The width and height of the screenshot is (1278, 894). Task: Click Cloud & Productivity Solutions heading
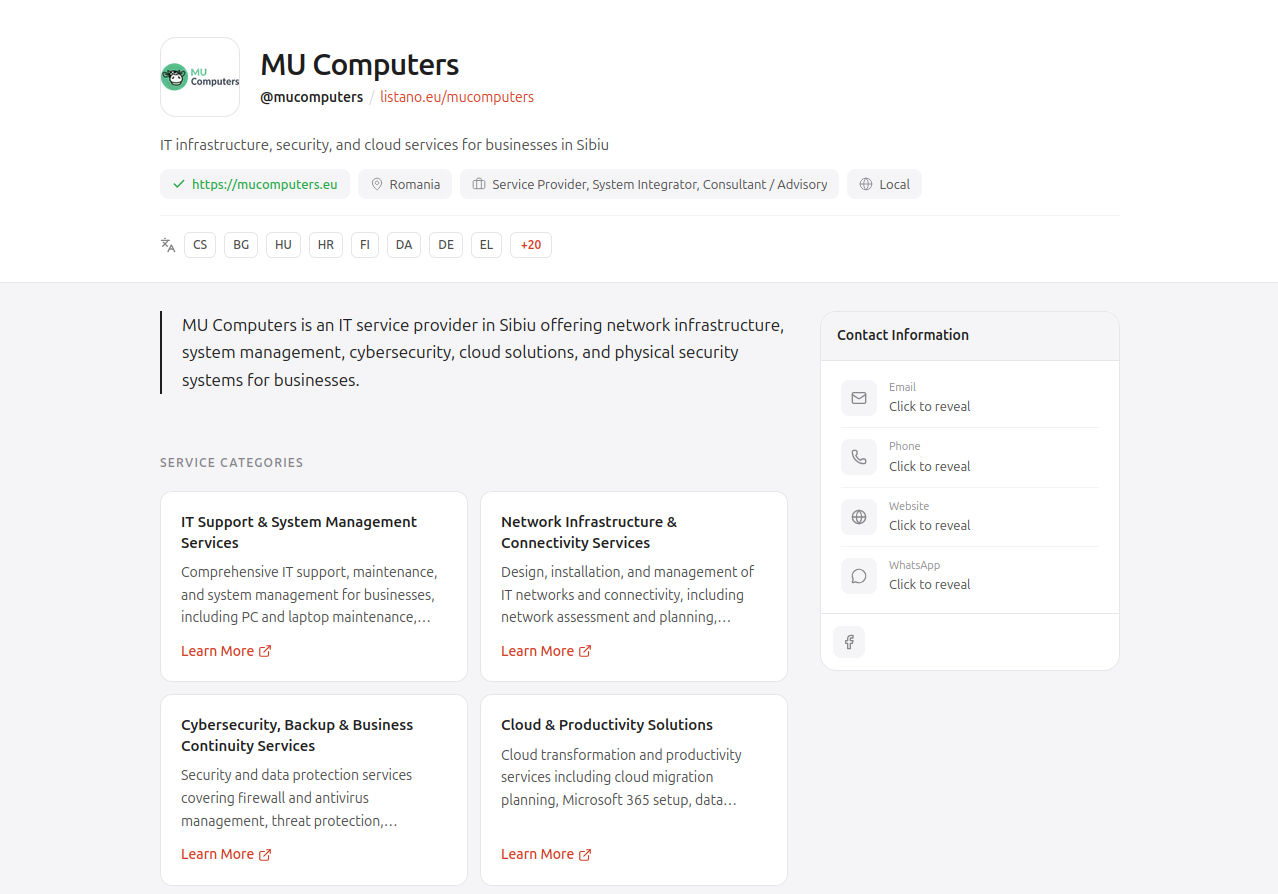(x=607, y=725)
